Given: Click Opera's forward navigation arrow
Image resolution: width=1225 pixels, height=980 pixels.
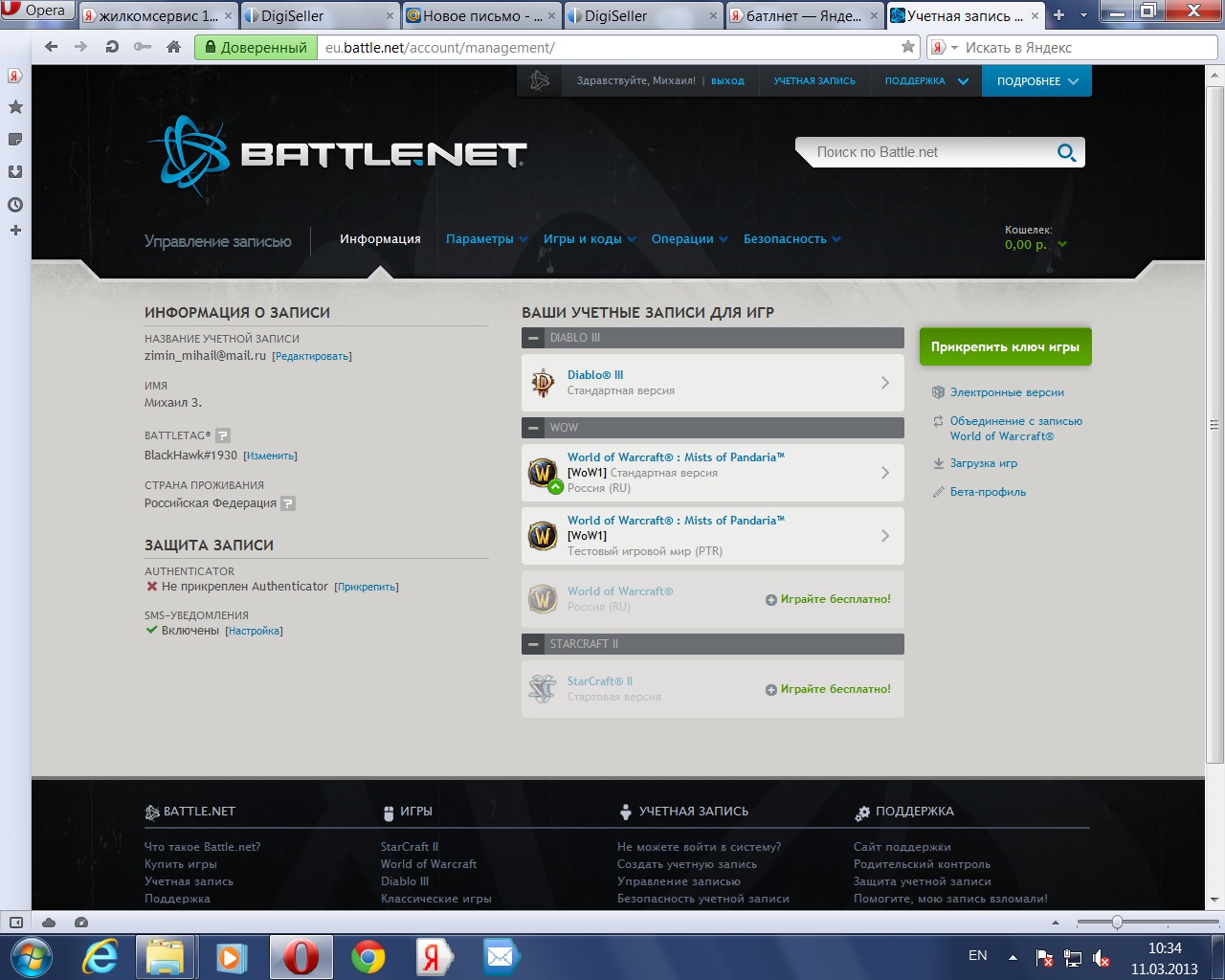Looking at the screenshot, I should coord(80,47).
